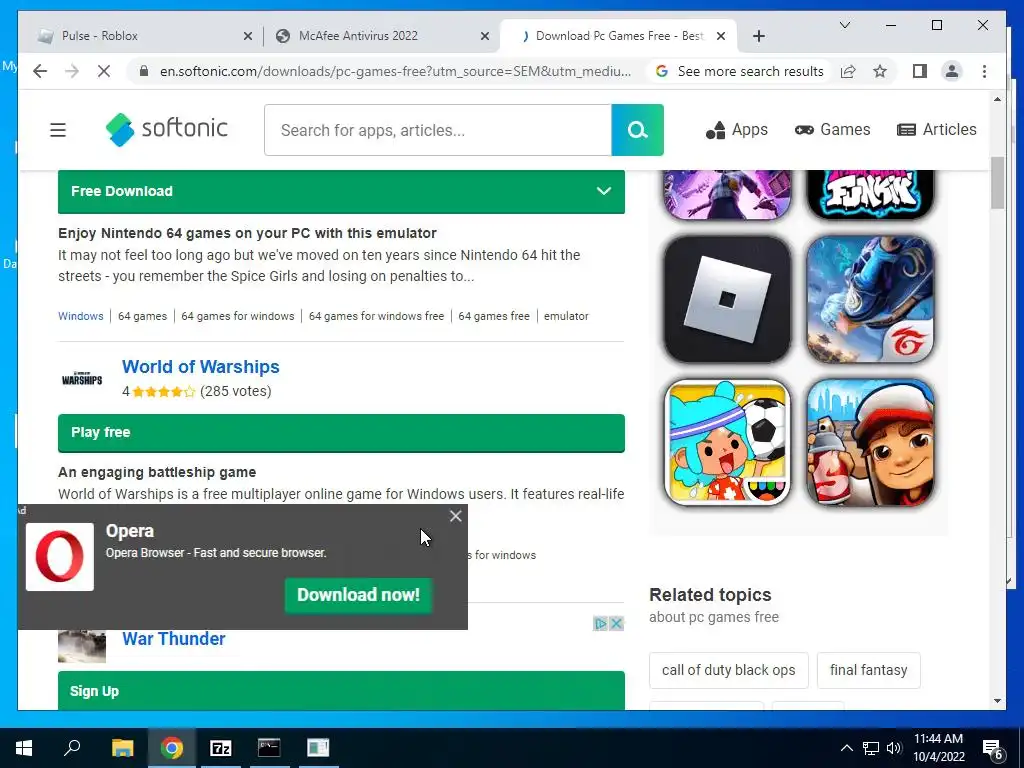Image resolution: width=1024 pixels, height=768 pixels.
Task: Go back to the previous page
Action: (40, 71)
